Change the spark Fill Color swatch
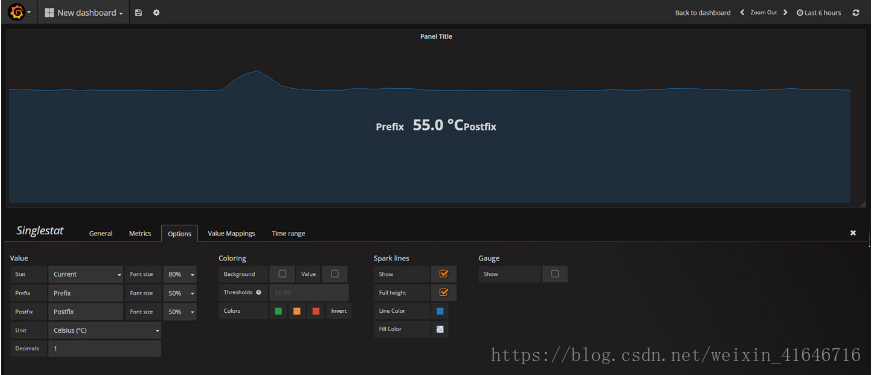This screenshot has height=375, width=872. [x=440, y=329]
